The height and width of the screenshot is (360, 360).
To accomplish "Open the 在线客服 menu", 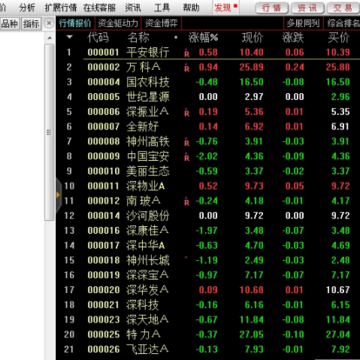I will coord(99,7).
